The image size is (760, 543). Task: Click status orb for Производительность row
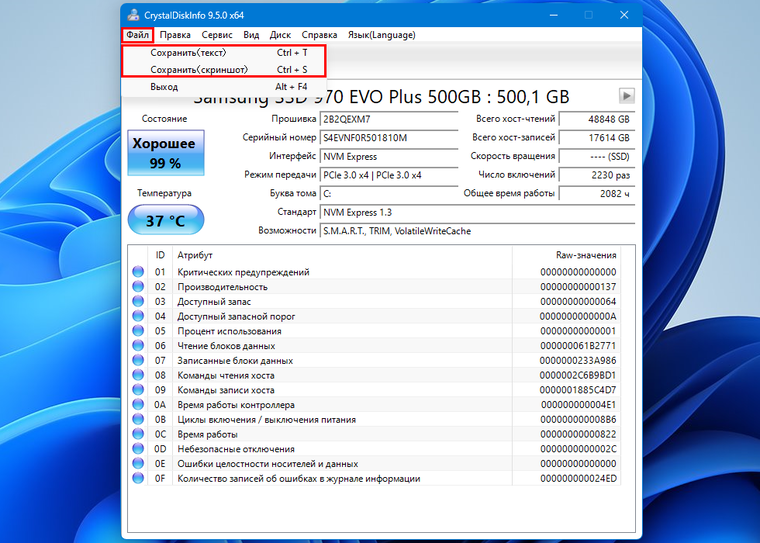pos(138,287)
